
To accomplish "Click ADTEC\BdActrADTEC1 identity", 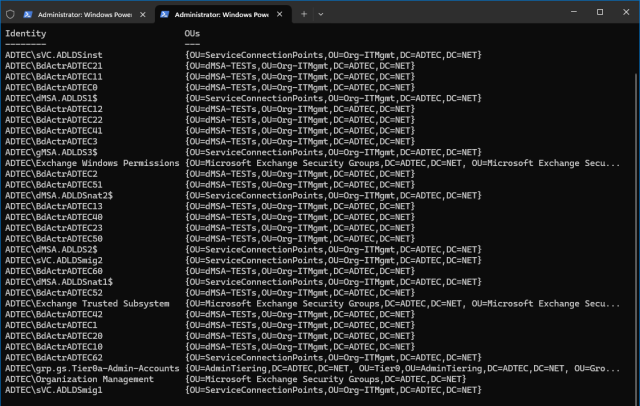I will [51, 325].
